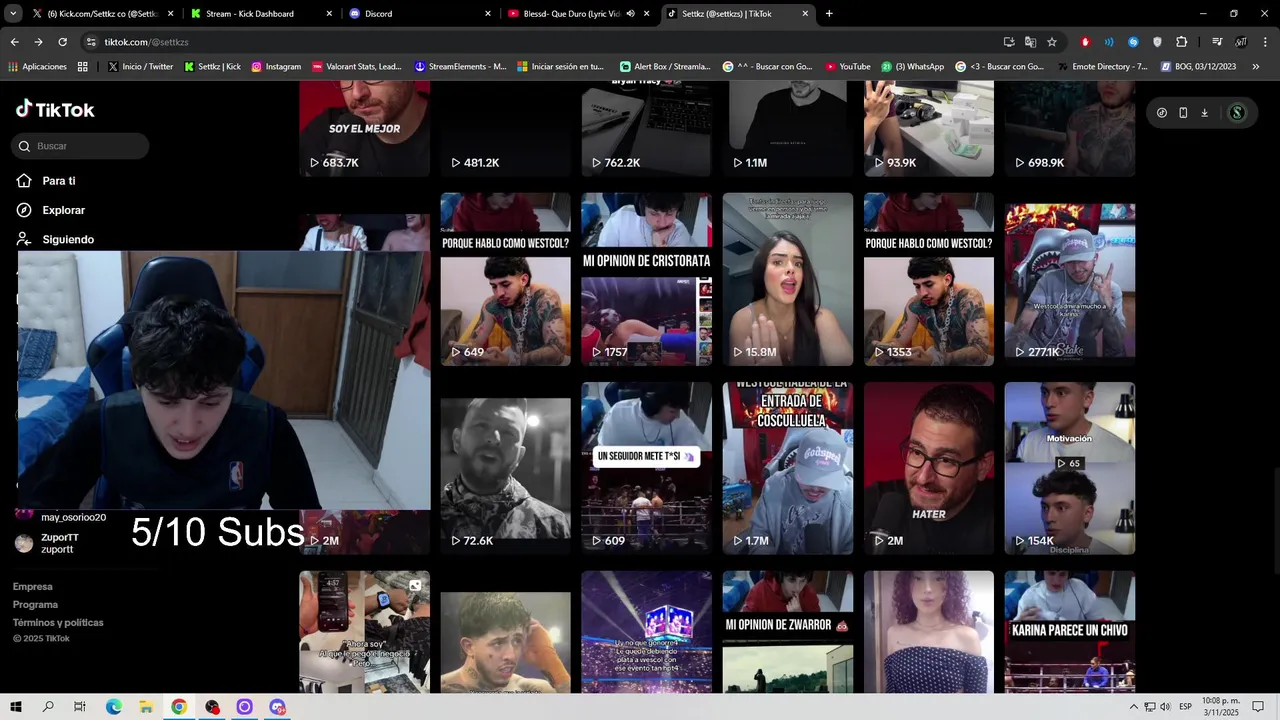Open the media control playlist icon
1280x720 pixels.
[x=1217, y=42]
